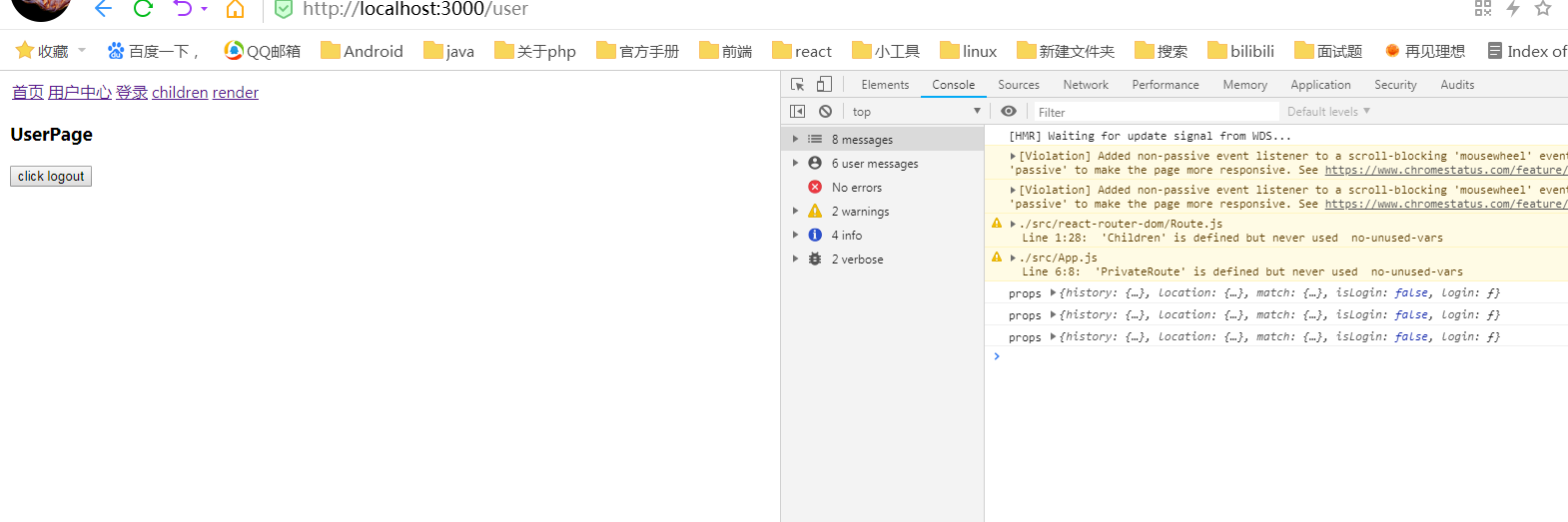The image size is (1568, 522).
Task: Click the eye live expression icon
Action: [x=1009, y=112]
